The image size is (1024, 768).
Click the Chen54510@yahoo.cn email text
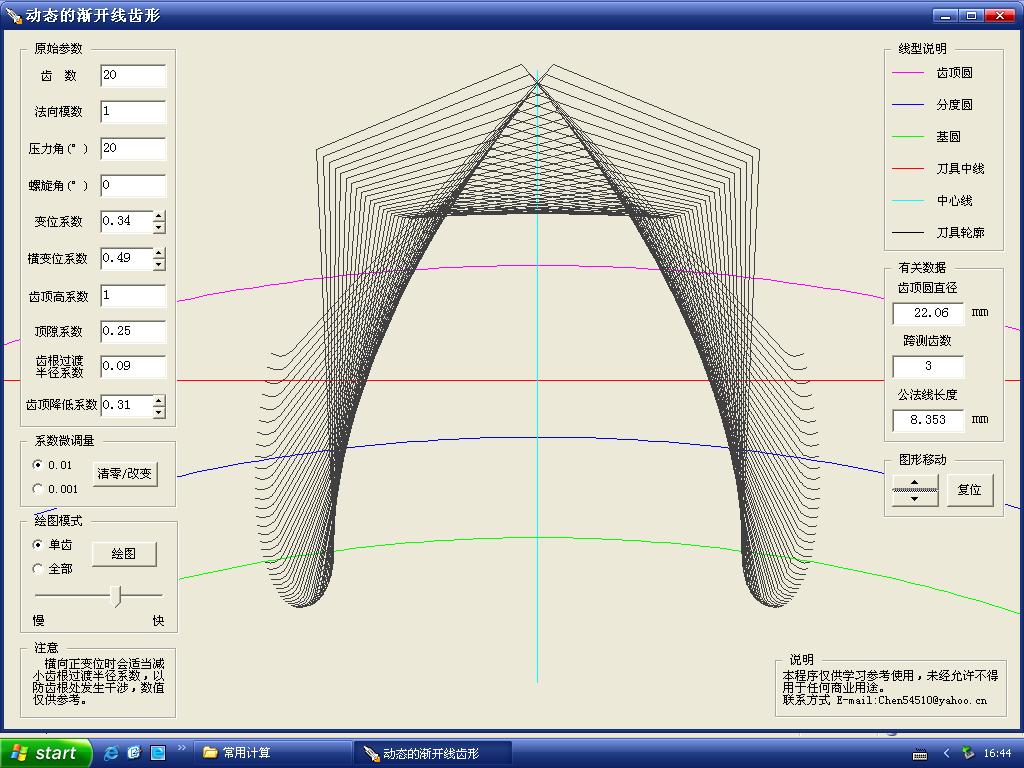click(x=933, y=700)
